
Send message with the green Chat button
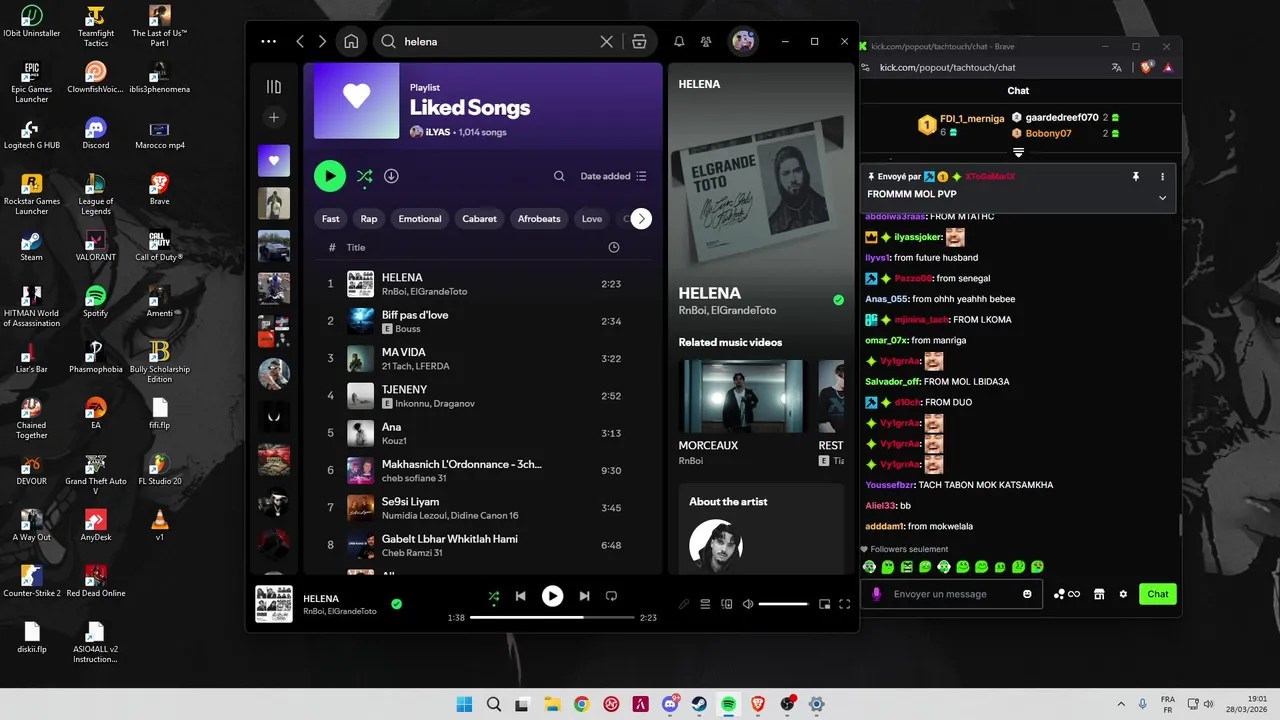click(1158, 594)
